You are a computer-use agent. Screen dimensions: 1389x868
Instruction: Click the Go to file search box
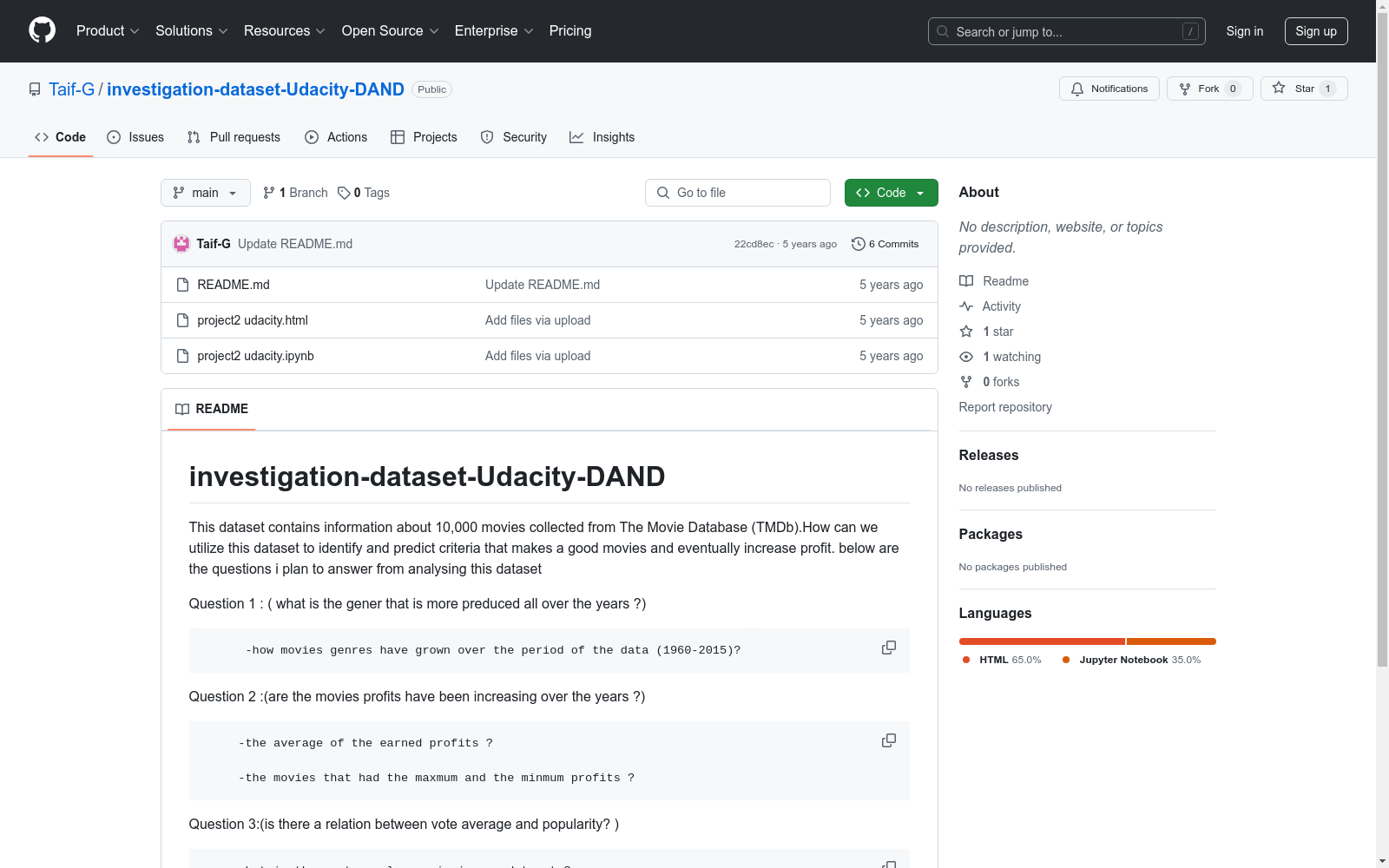point(738,193)
